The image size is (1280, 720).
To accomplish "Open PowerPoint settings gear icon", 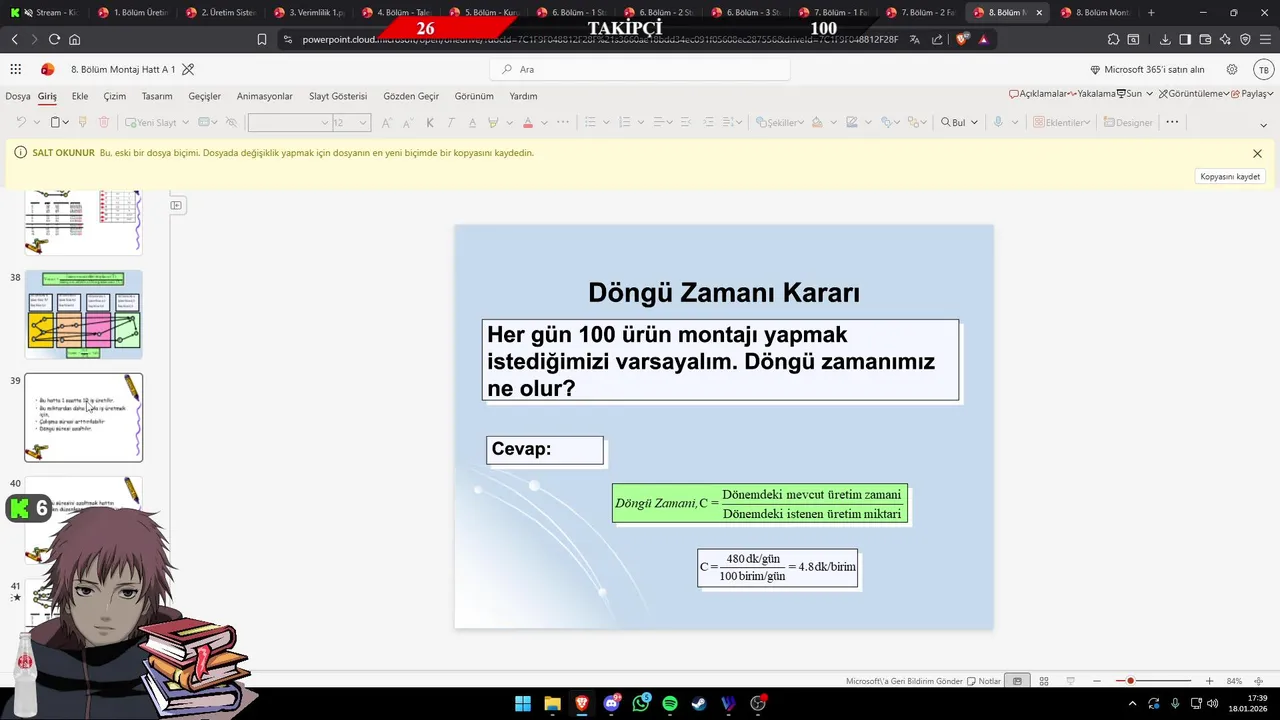I will [x=1232, y=69].
